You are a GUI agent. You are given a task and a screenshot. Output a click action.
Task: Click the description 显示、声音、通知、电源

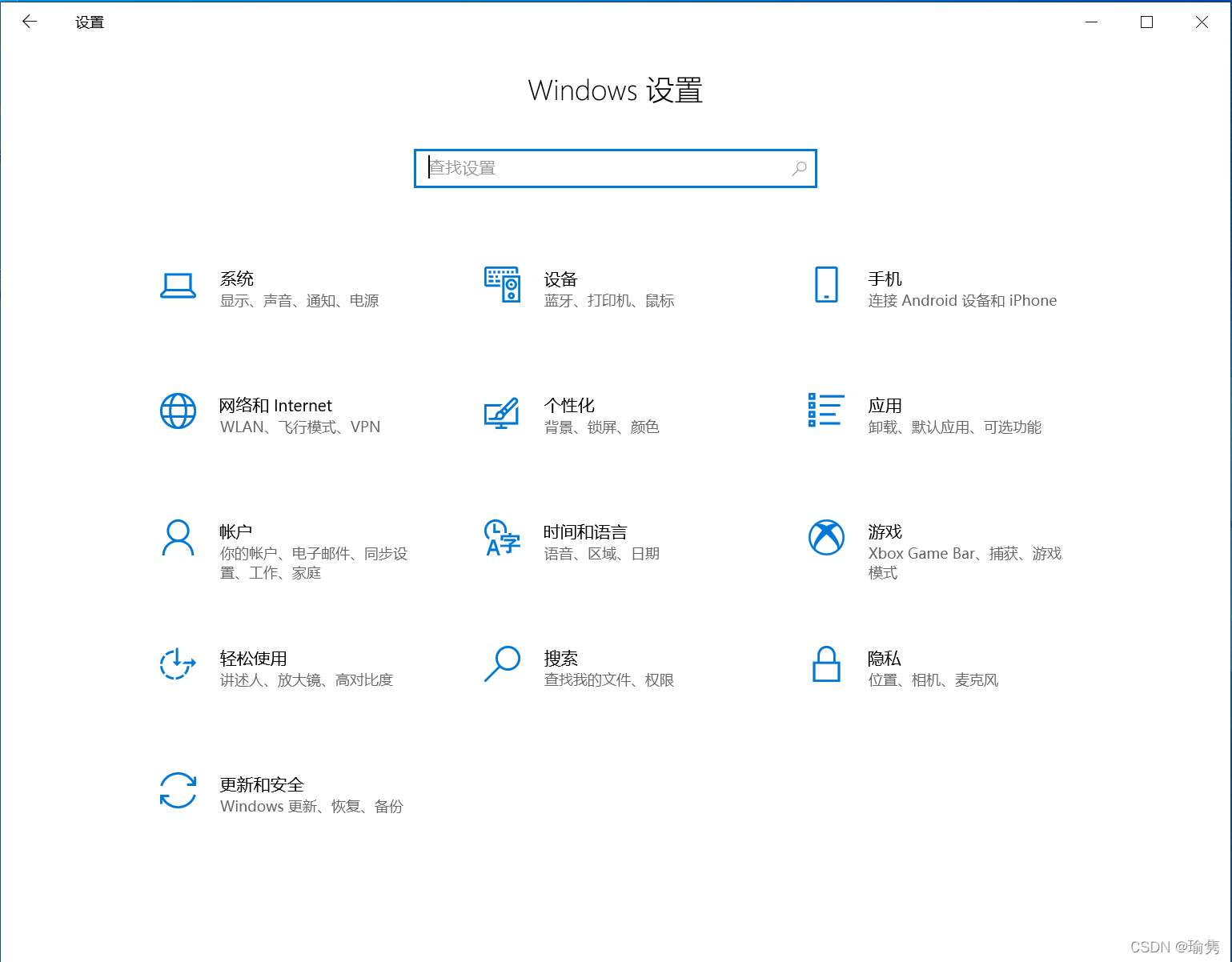coord(299,301)
